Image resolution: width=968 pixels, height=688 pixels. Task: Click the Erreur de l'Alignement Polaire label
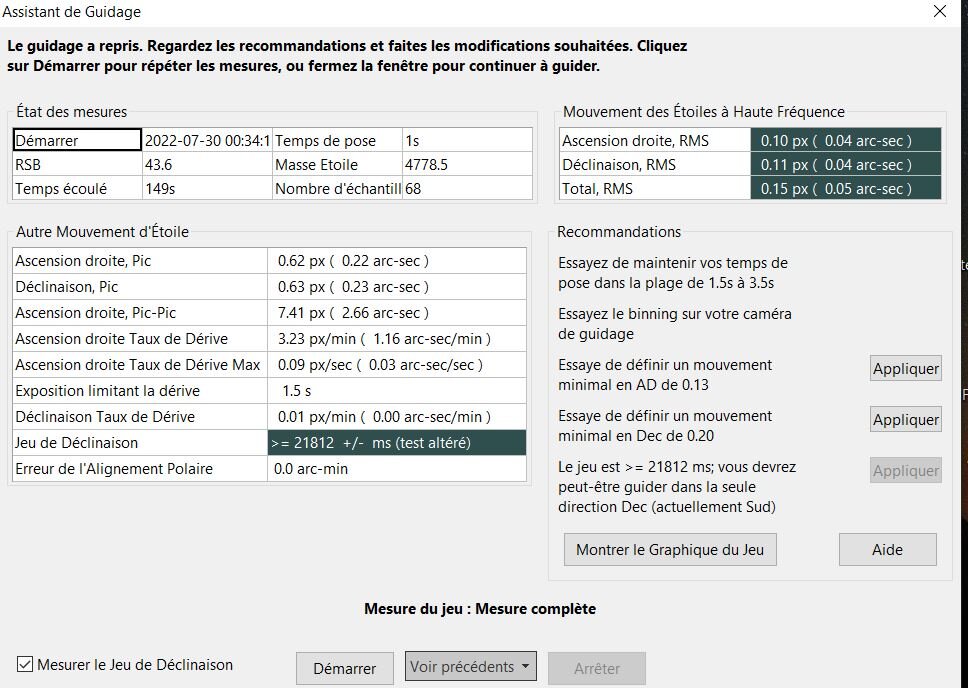[140, 469]
